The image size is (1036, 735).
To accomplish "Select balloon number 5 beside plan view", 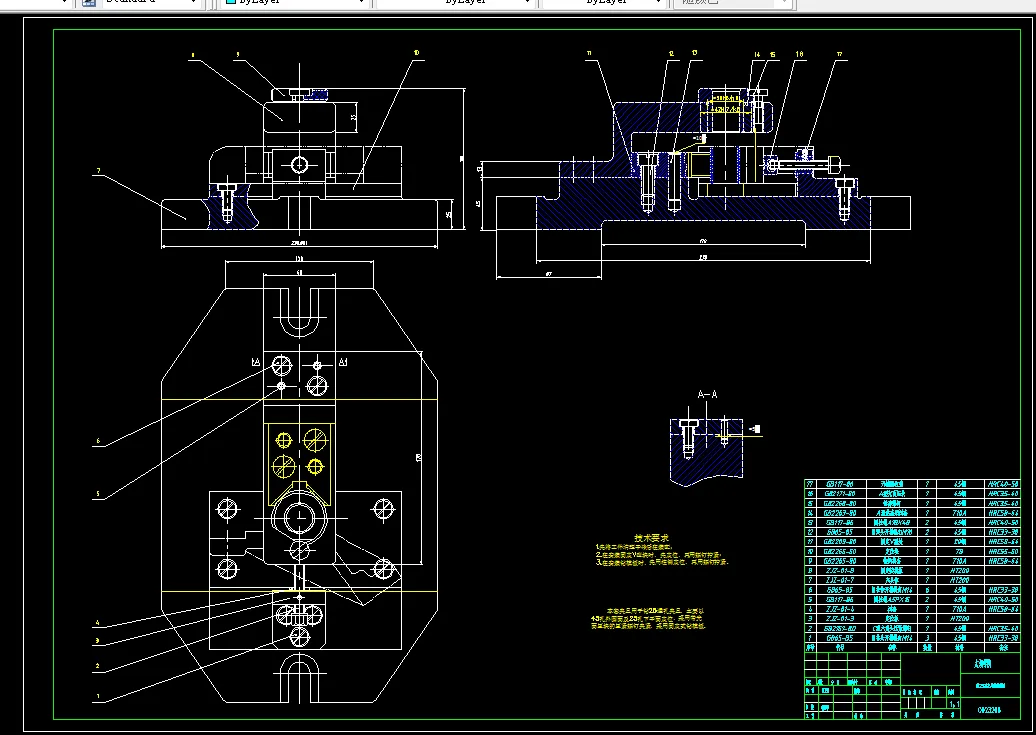I will [98, 494].
